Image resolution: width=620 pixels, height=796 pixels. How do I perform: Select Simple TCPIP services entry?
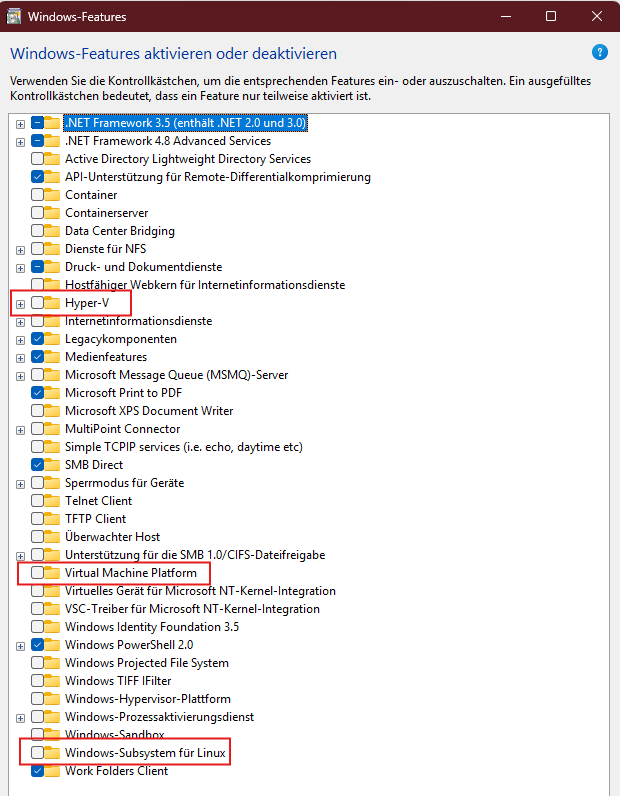(184, 447)
